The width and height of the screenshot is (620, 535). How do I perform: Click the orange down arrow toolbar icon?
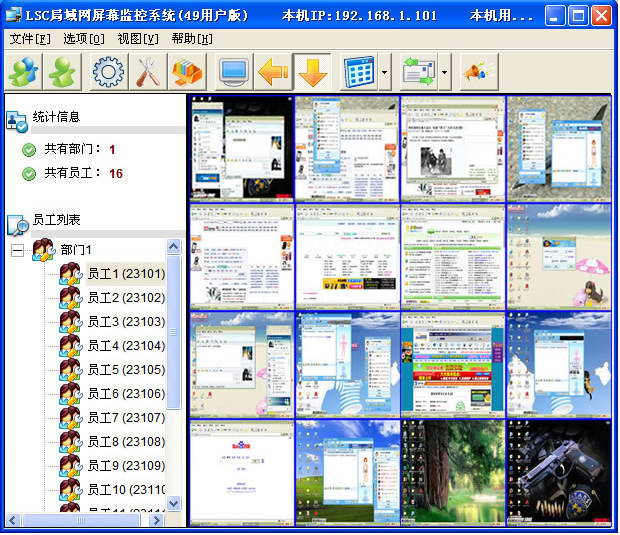point(312,72)
